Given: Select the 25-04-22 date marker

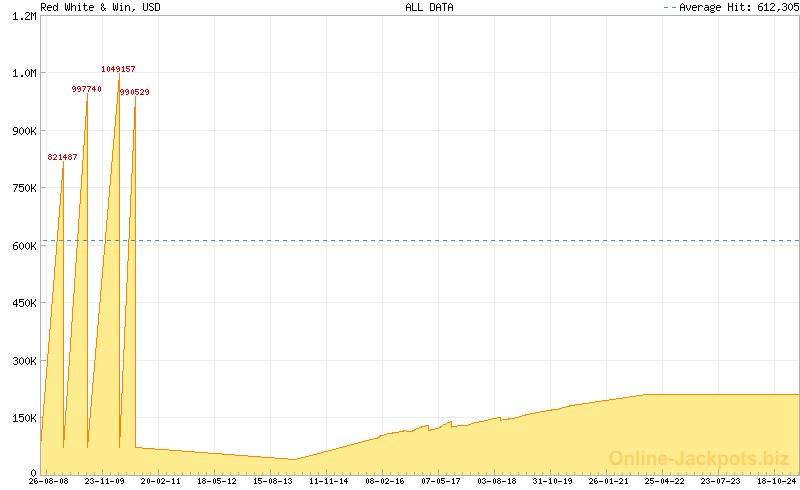Looking at the screenshot, I should [x=665, y=481].
